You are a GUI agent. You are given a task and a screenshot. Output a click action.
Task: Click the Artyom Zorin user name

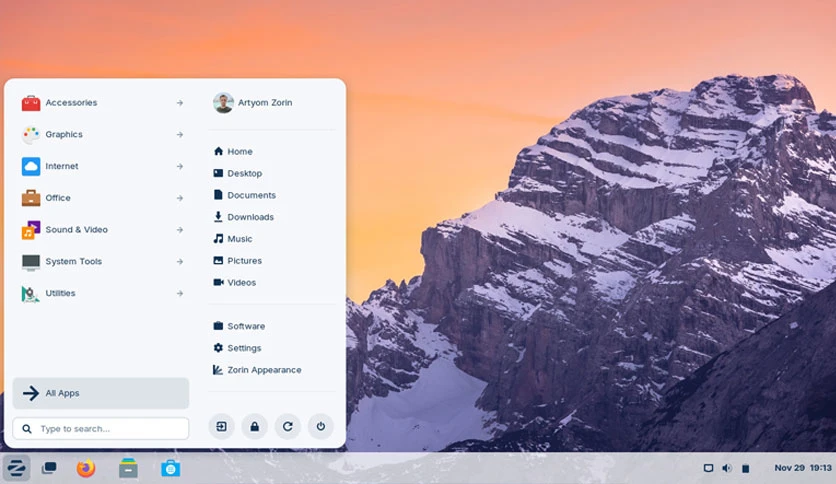click(265, 102)
